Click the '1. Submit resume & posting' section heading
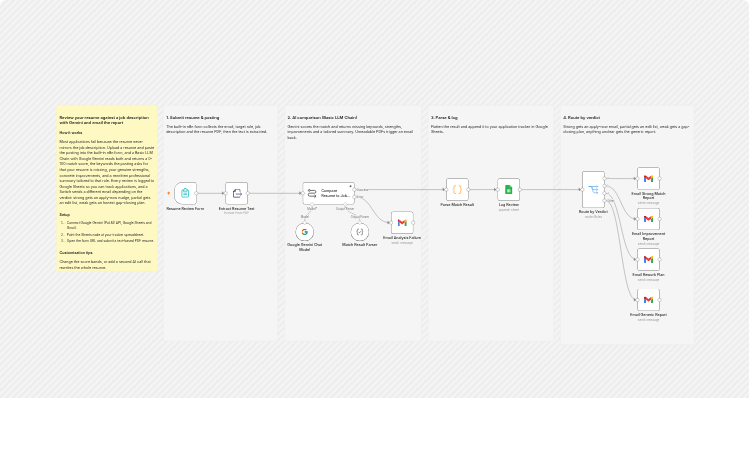This screenshot has width=749, height=450. (x=193, y=118)
